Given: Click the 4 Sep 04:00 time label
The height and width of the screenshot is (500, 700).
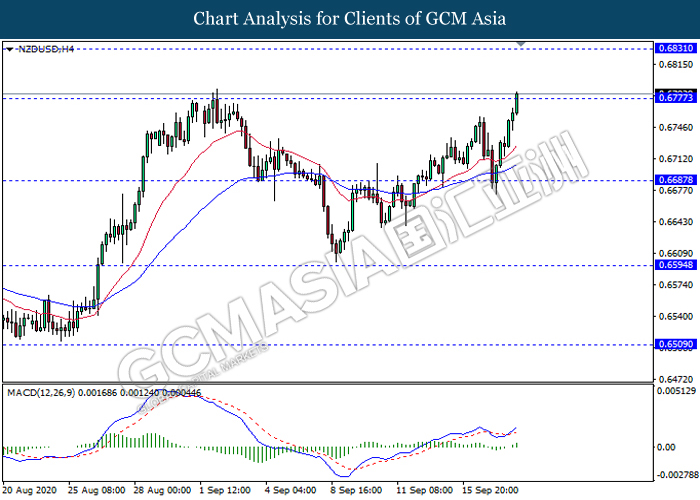Looking at the screenshot, I should point(291,490).
